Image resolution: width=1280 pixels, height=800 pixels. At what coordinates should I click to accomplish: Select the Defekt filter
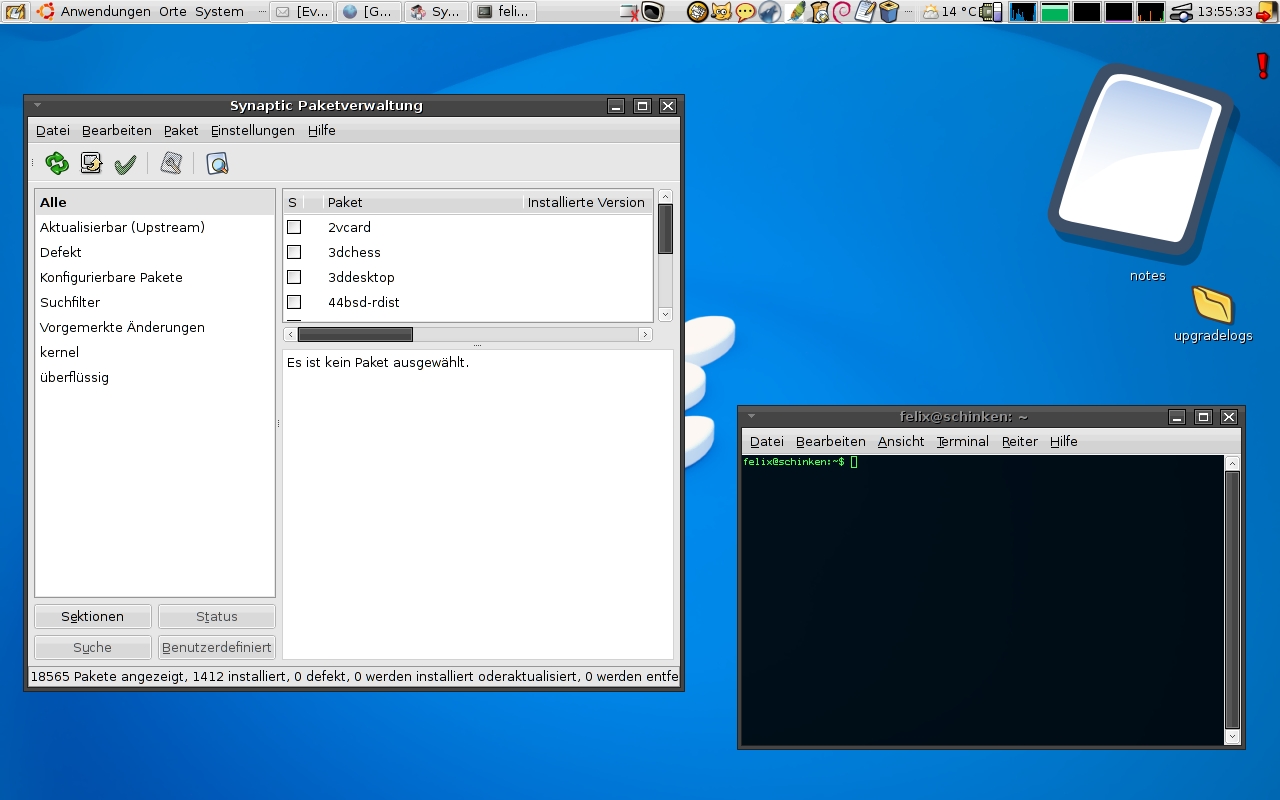pyautogui.click(x=155, y=252)
